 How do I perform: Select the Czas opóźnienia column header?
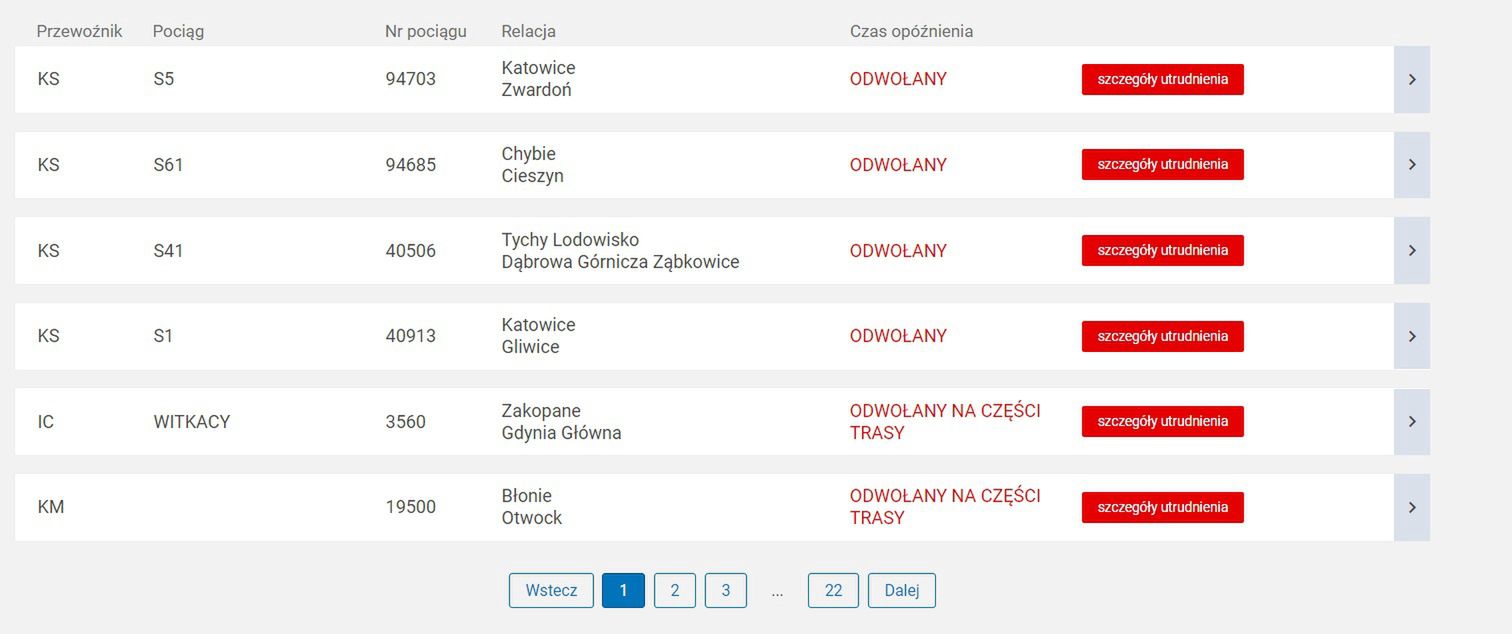pos(909,31)
